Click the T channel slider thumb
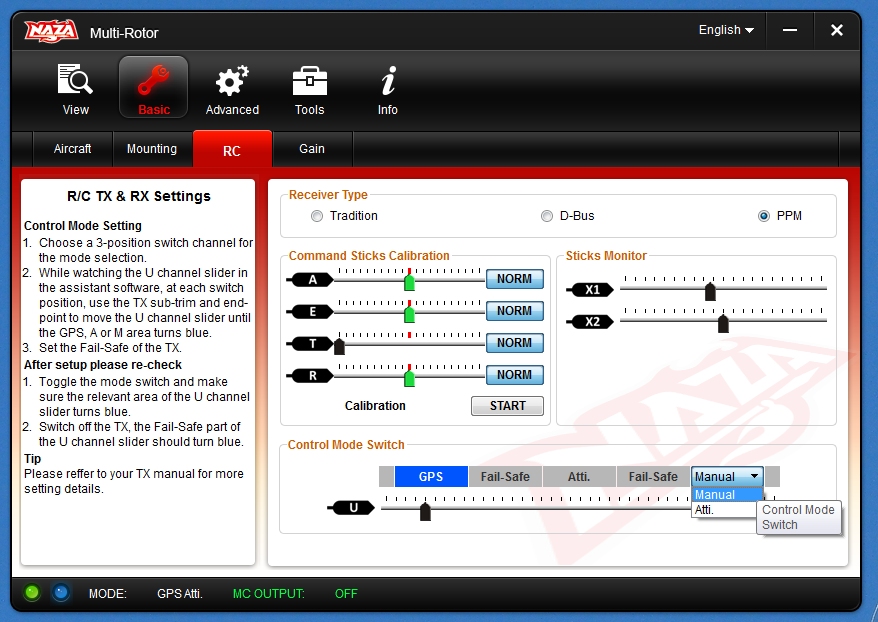Image resolution: width=878 pixels, height=622 pixels. (x=339, y=346)
